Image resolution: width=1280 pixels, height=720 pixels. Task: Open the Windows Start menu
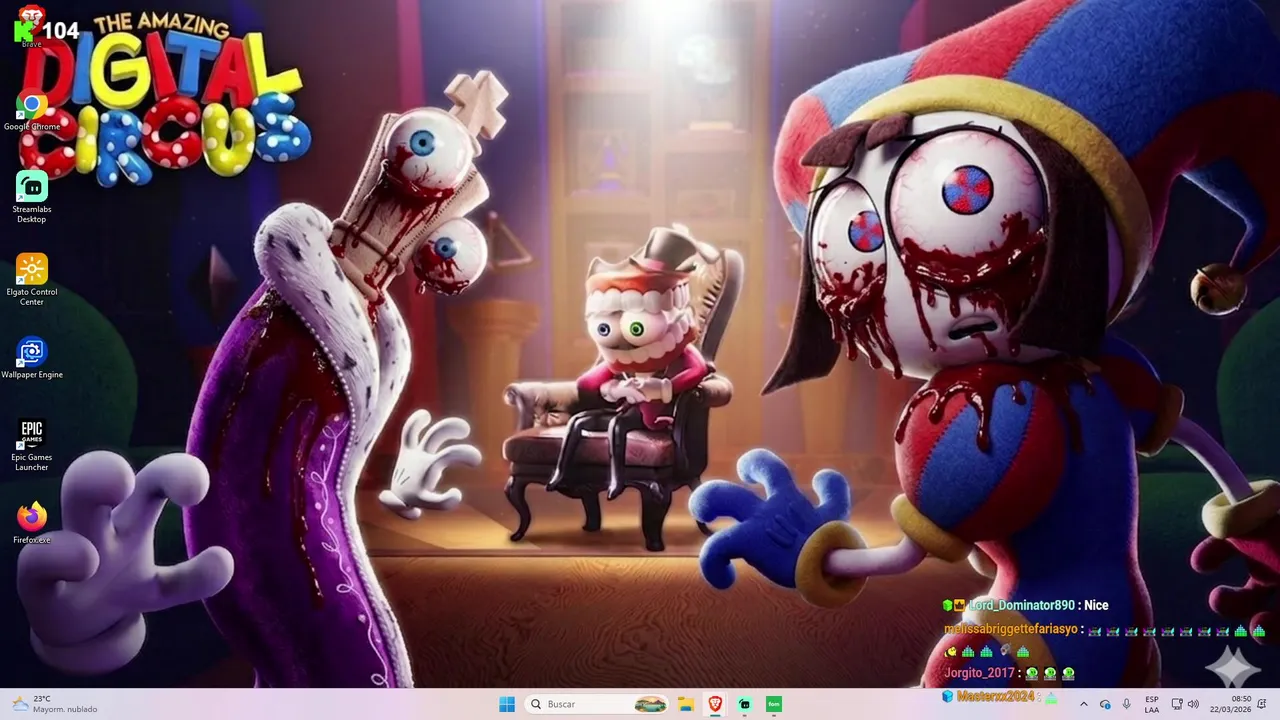[x=507, y=704]
